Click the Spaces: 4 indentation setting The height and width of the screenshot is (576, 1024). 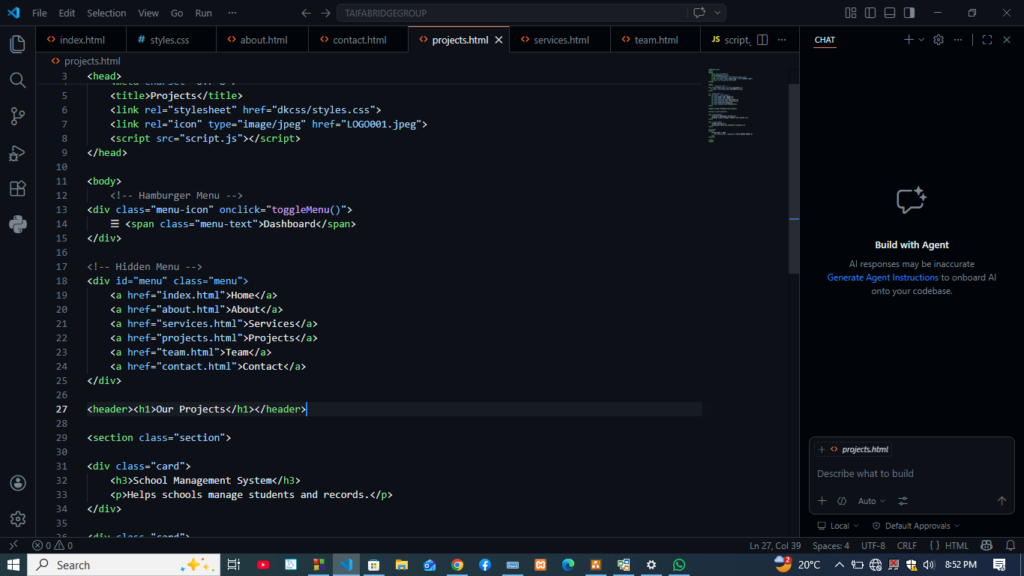click(x=831, y=545)
